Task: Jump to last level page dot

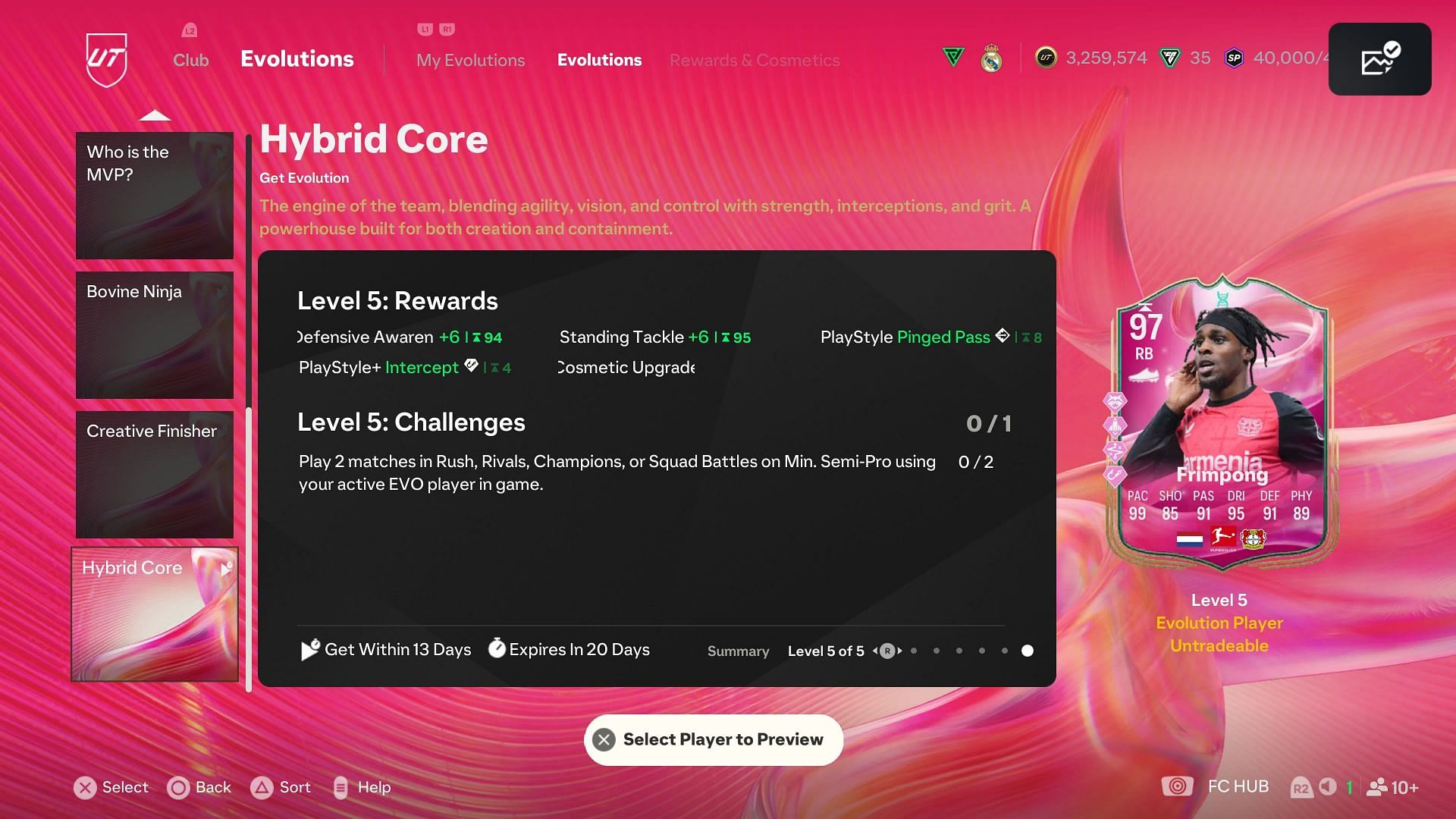Action: (1027, 651)
